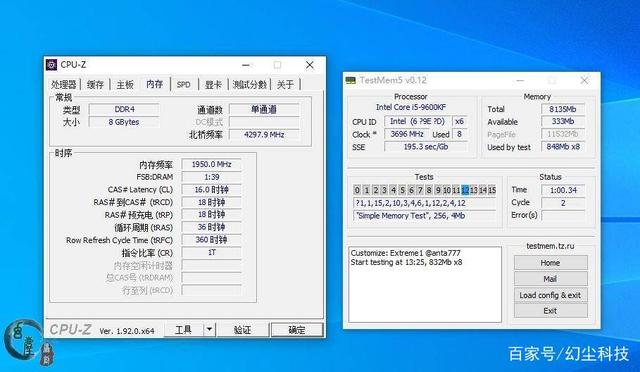The width and height of the screenshot is (640, 372).
Task: Click the Mail button in TestMem5
Action: pos(550,279)
